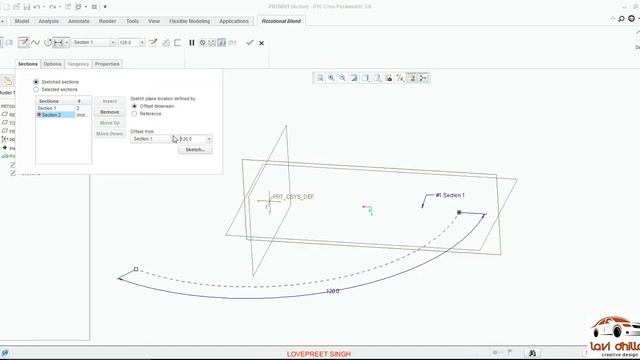The height and width of the screenshot is (360, 640).
Task: Open the Saved Orientations icon in the graphics toolbar
Action: click(x=378, y=78)
